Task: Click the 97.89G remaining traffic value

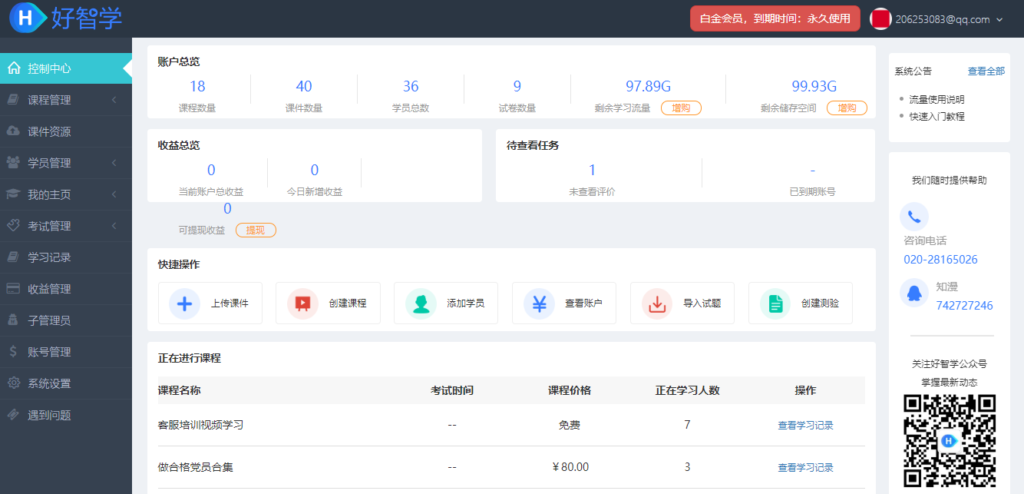Action: (x=648, y=86)
